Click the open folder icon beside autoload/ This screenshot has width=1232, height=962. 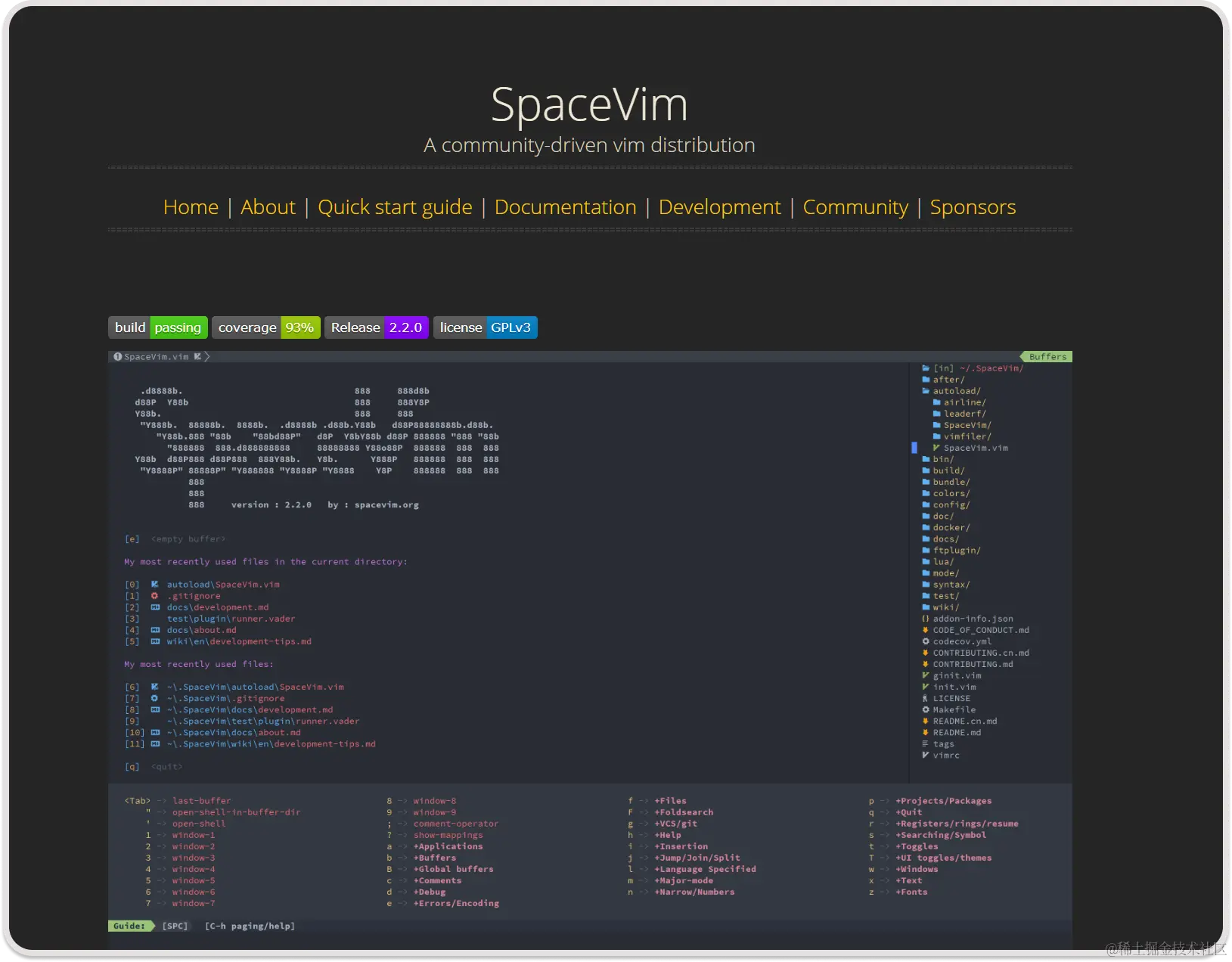926,391
